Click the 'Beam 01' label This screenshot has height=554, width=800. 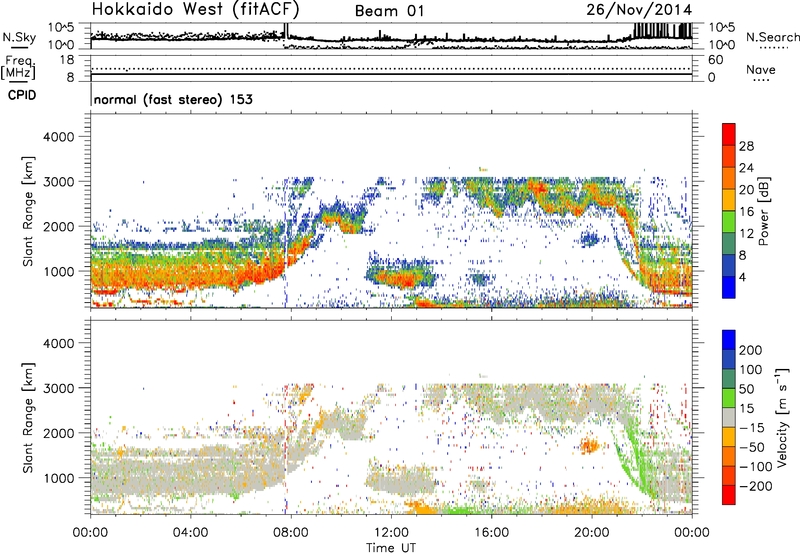pos(389,11)
